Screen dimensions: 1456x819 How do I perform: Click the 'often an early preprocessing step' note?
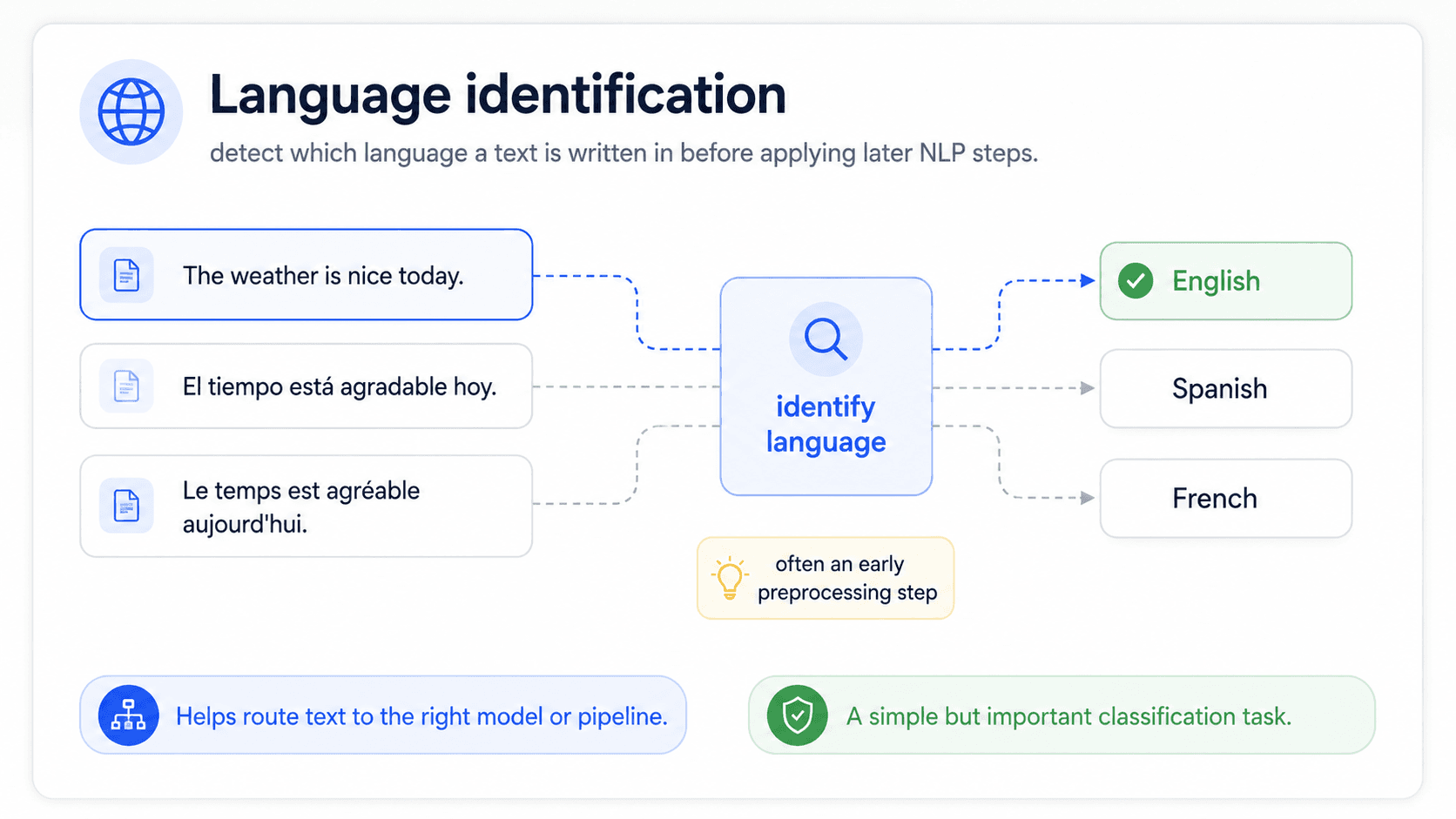tap(826, 578)
